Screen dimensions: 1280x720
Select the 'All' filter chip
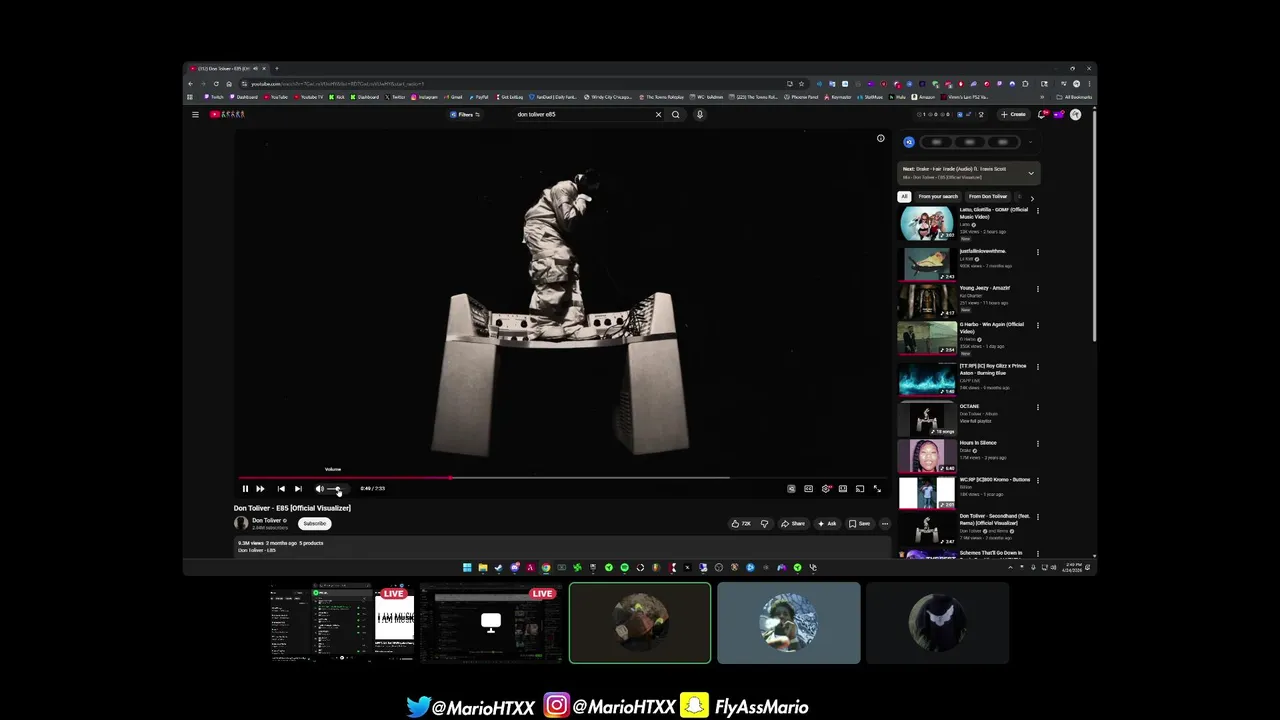point(904,197)
